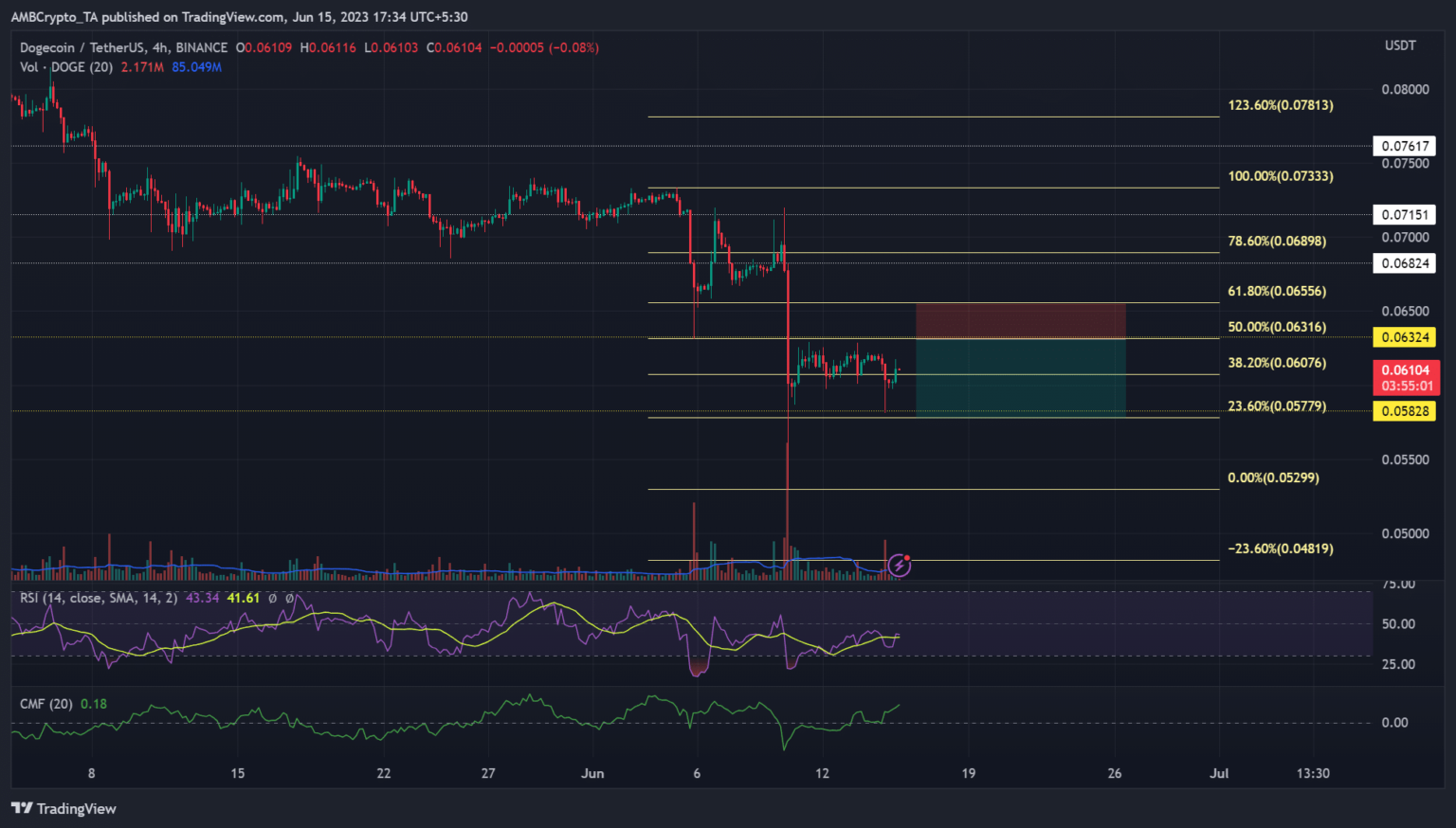Click the white 0.07151 price label

point(1405,215)
